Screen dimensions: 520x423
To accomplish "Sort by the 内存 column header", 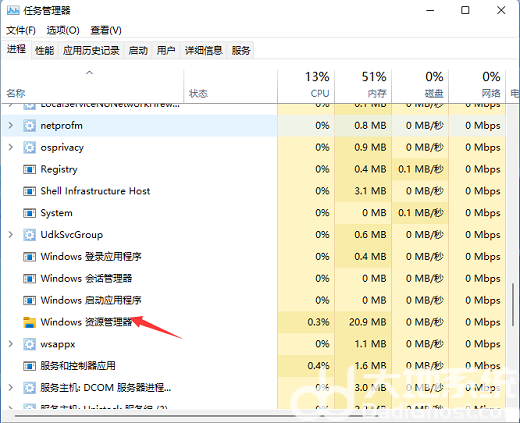I will click(x=363, y=86).
